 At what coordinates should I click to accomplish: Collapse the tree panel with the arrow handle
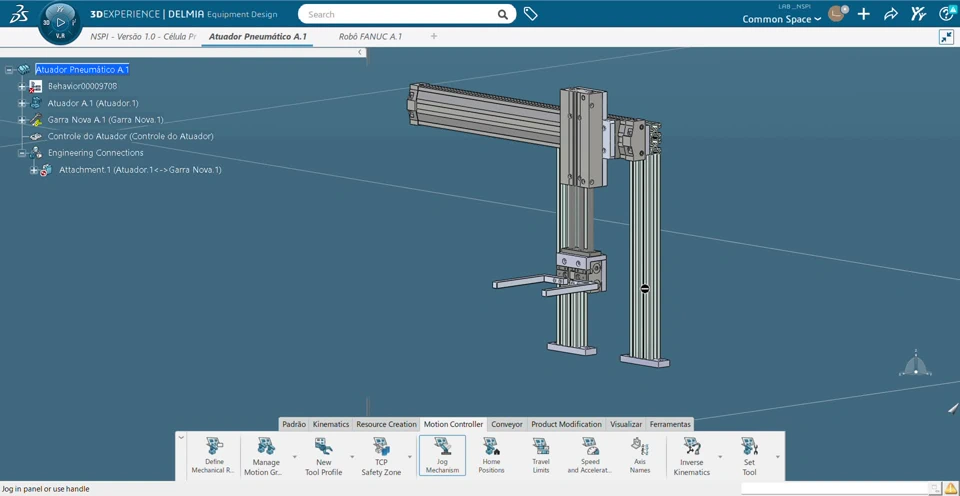click(x=360, y=53)
